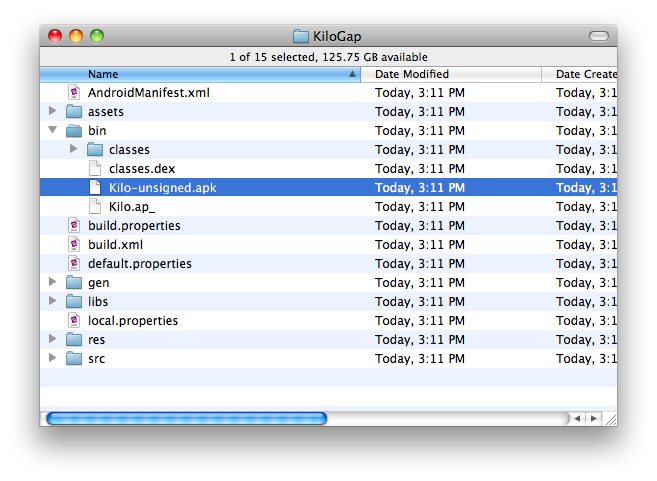
Task: Collapse the bin folder disclosure triangle
Action: (x=52, y=130)
